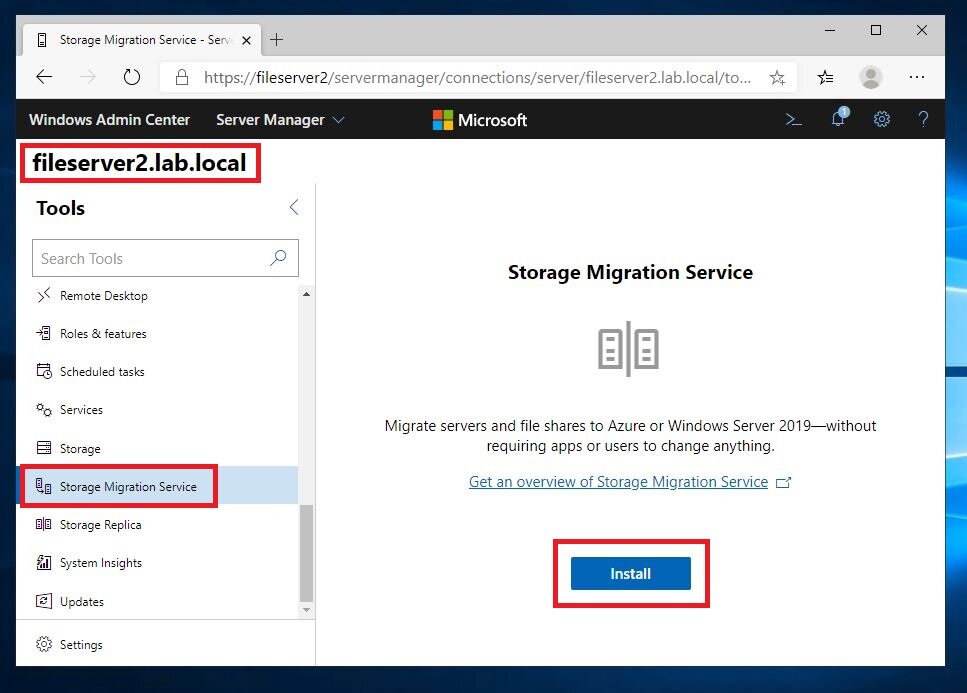Click the browser forward arrow

click(x=88, y=77)
